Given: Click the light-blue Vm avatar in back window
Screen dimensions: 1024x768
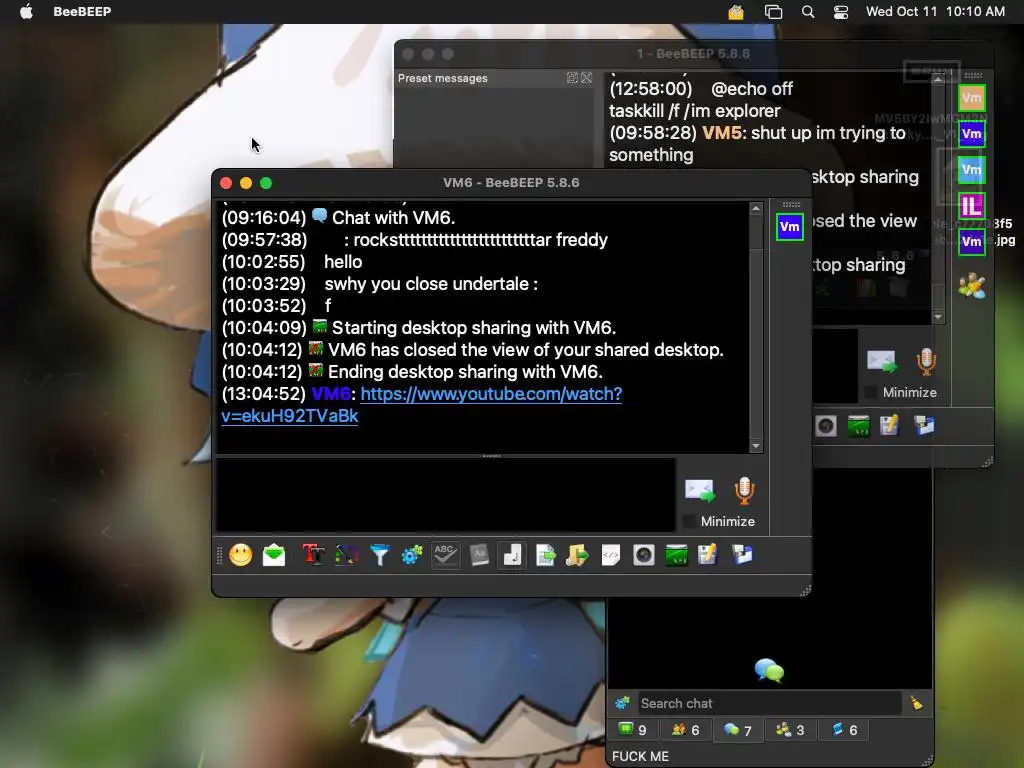Looking at the screenshot, I should (x=972, y=170).
